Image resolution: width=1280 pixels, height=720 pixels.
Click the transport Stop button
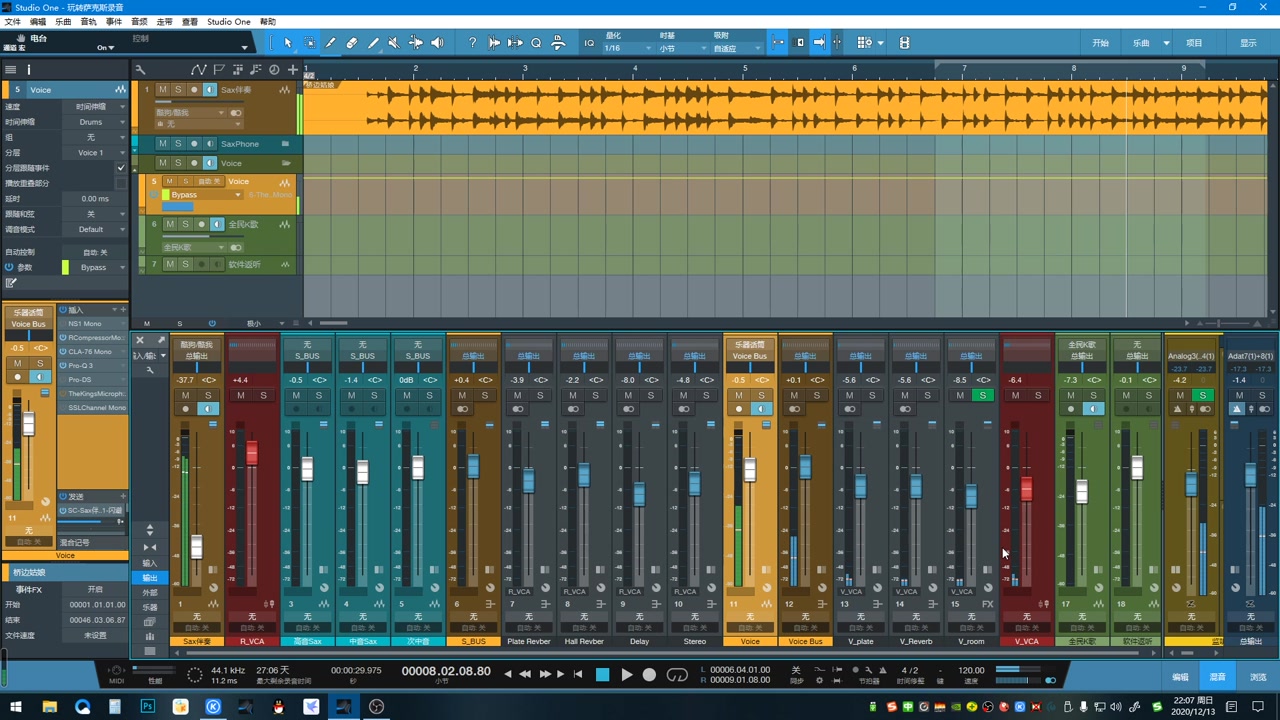pos(602,675)
